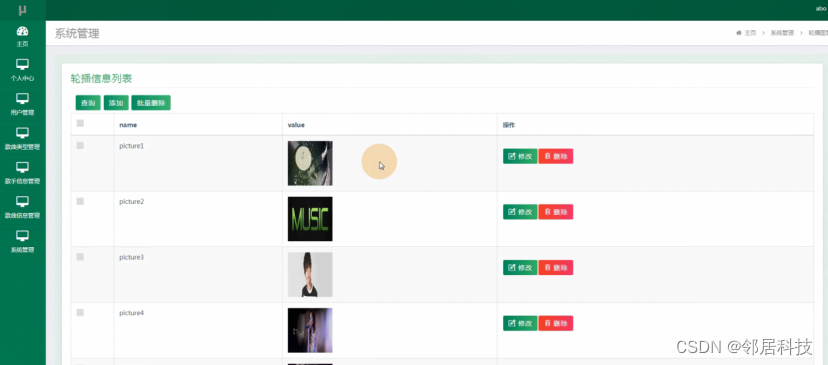828x365 pixels.
Task: Open the picture2 MUSIC thumbnail
Action: pos(310,219)
